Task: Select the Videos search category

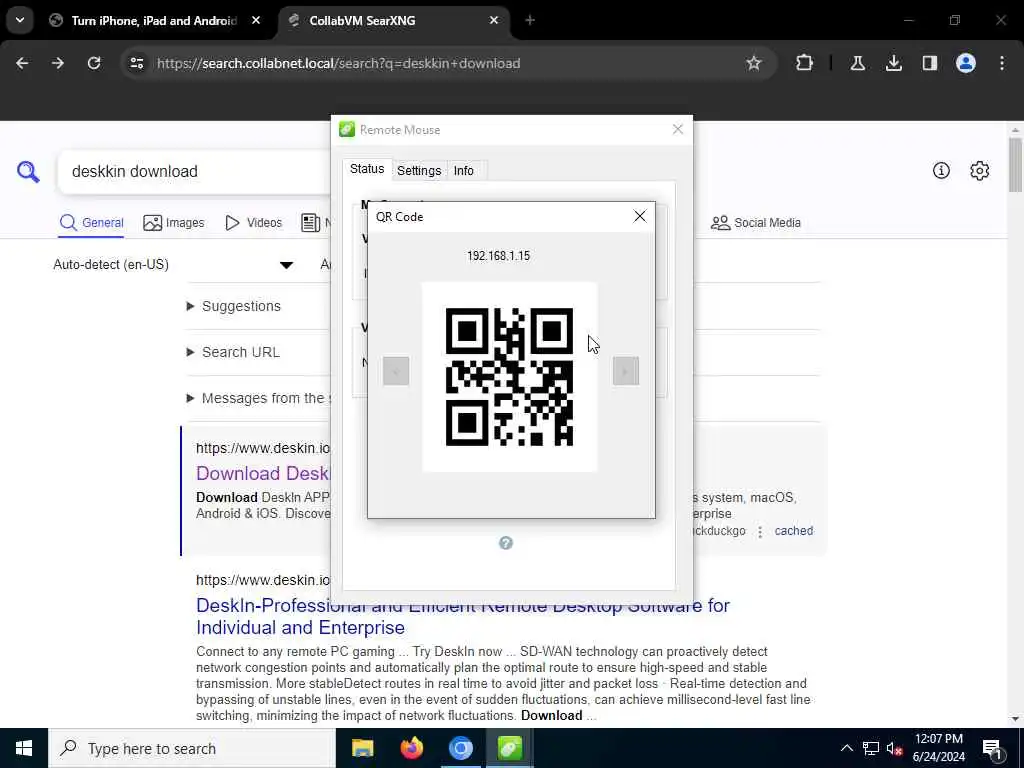Action: pyautogui.click(x=253, y=223)
